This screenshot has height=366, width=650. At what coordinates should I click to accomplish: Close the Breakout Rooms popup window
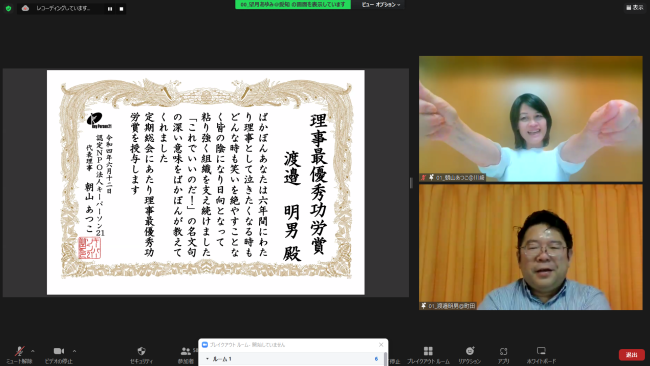click(381, 344)
